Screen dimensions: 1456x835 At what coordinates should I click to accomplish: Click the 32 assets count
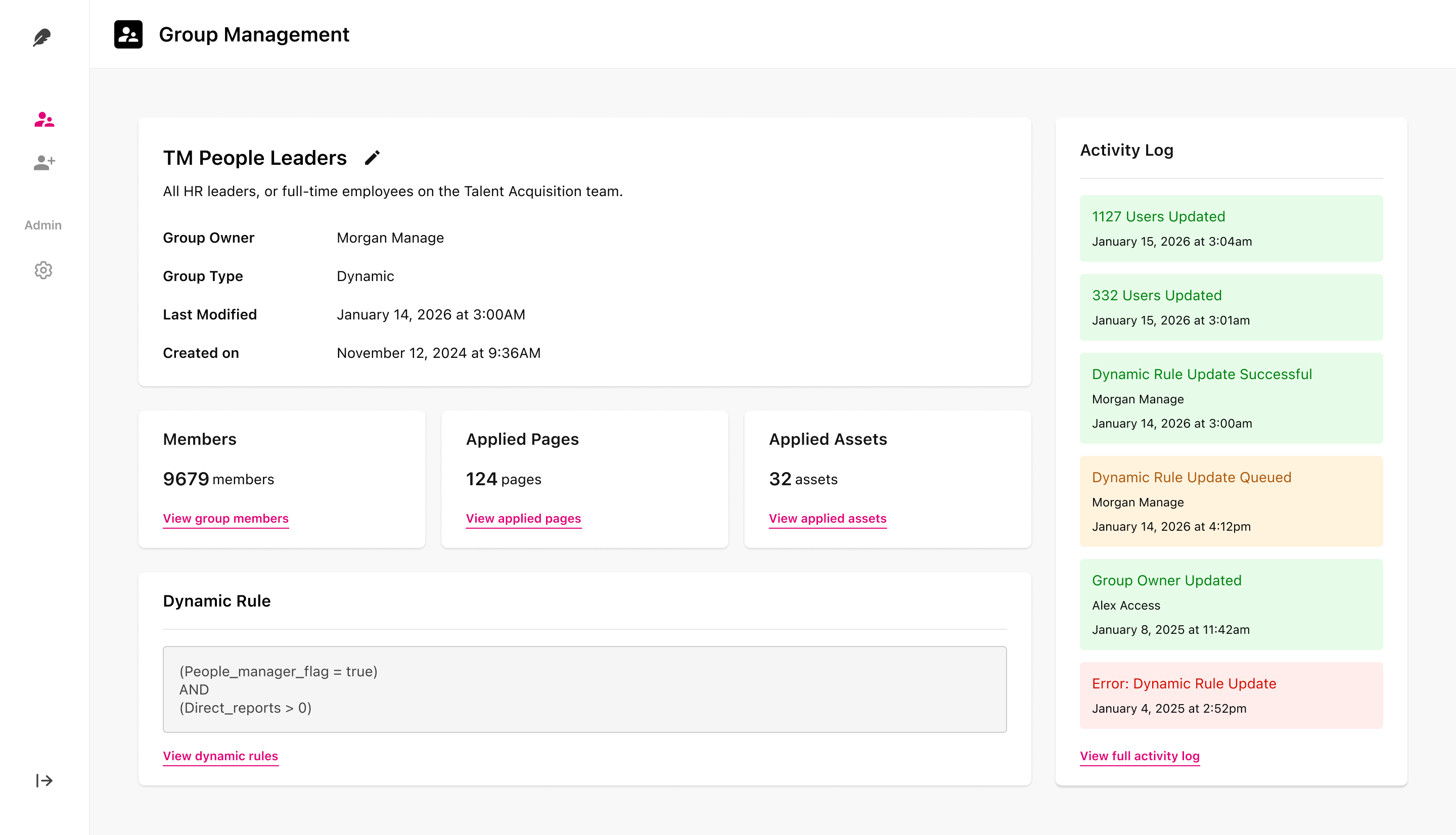[x=803, y=479]
